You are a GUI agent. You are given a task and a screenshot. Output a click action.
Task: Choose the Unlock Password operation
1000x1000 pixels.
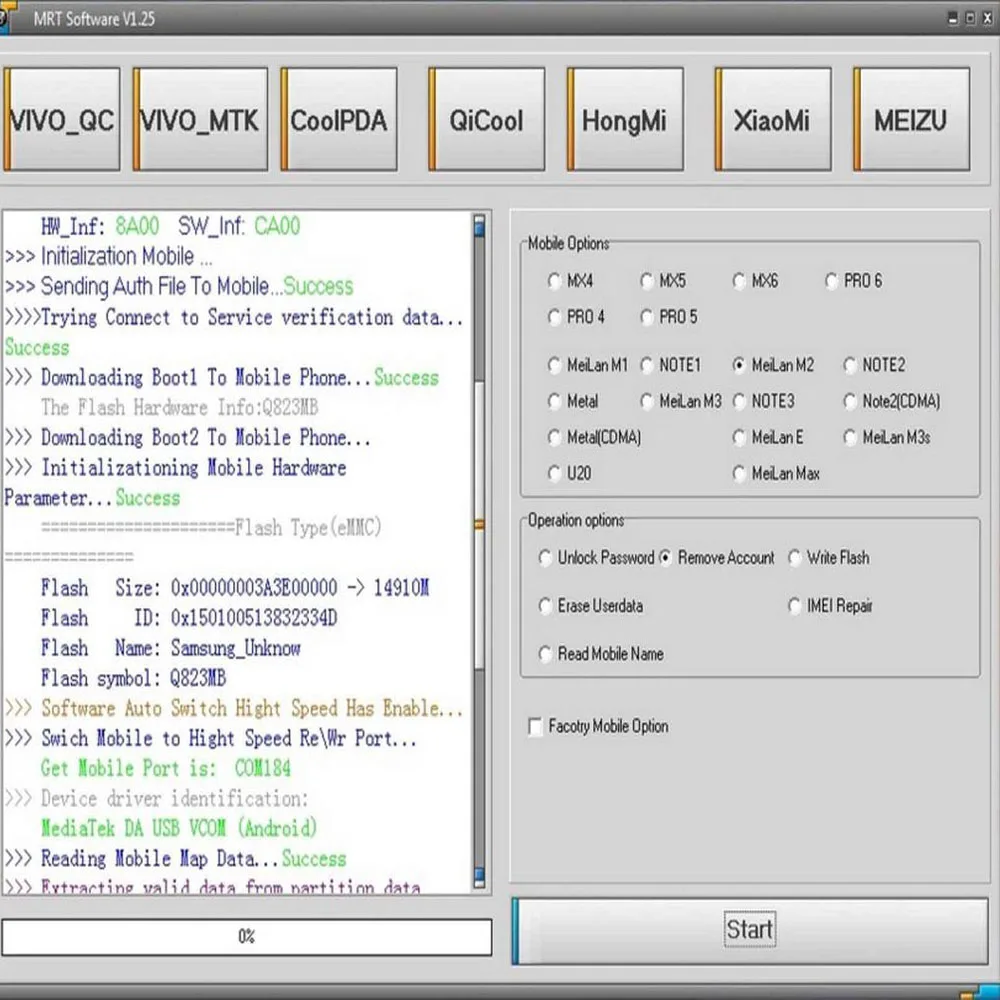596,558
